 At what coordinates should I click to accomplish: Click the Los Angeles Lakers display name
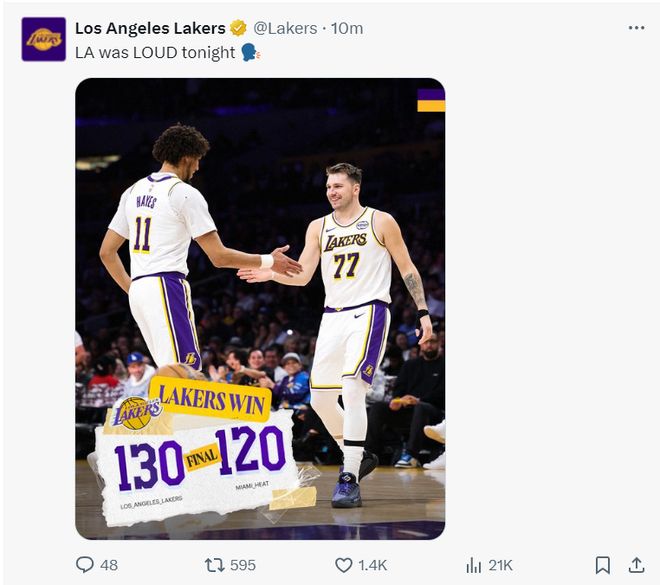tap(150, 28)
